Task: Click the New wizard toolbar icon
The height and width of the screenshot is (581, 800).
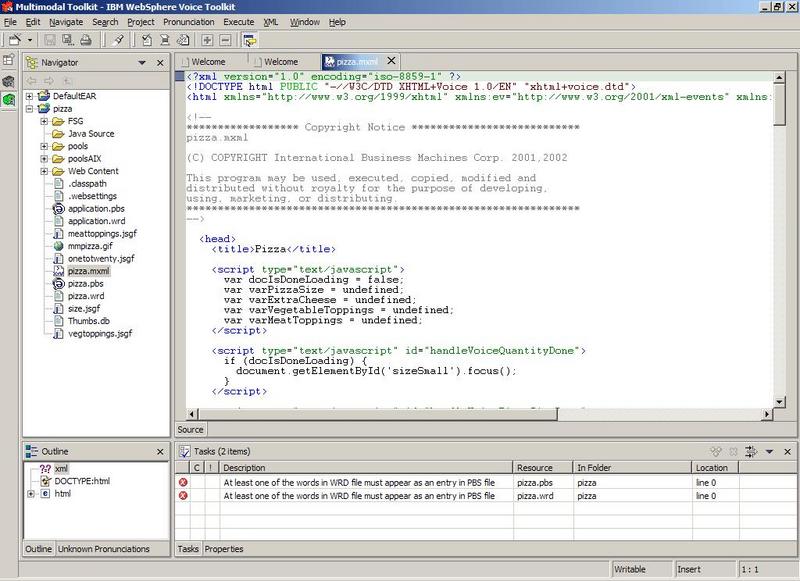Action: tap(15, 40)
